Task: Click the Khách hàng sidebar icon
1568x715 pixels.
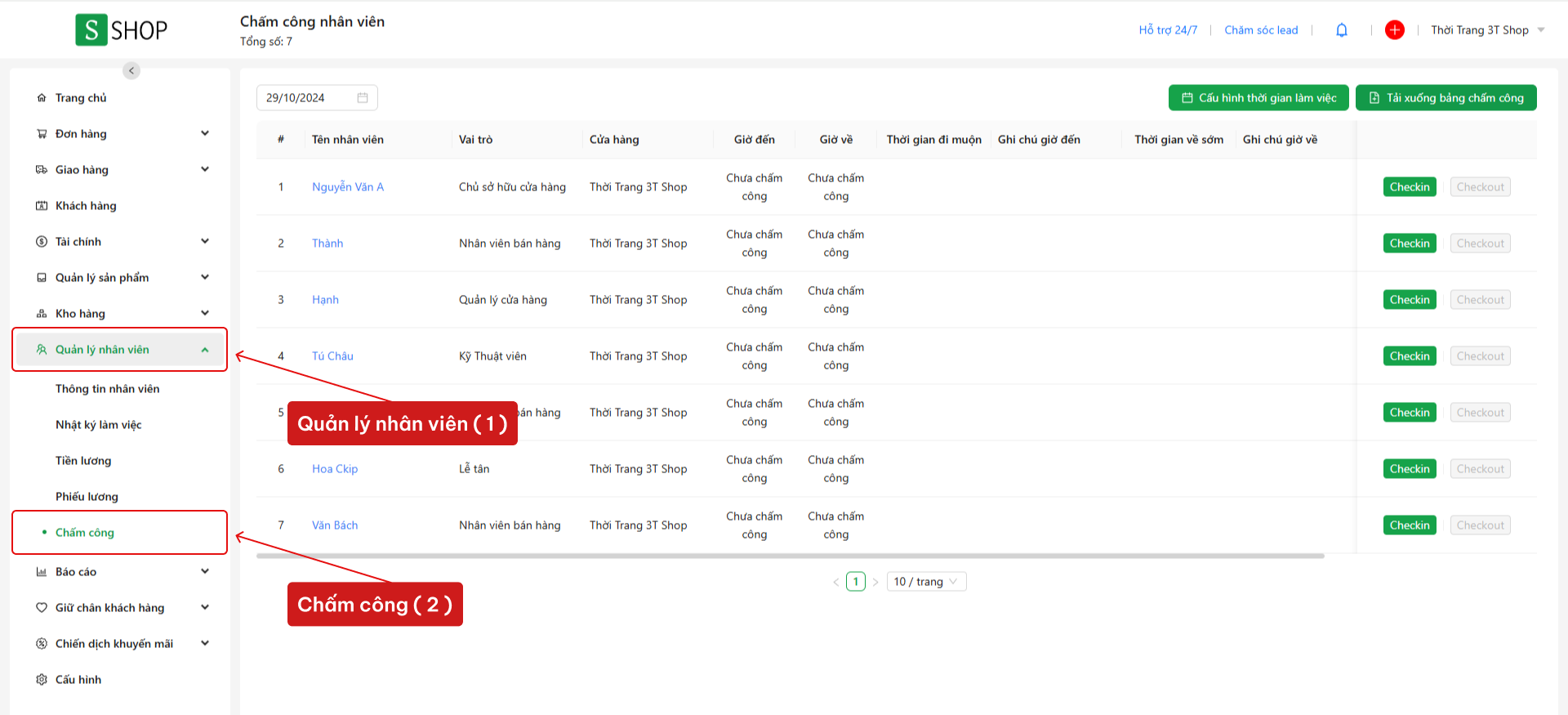Action: tap(42, 206)
